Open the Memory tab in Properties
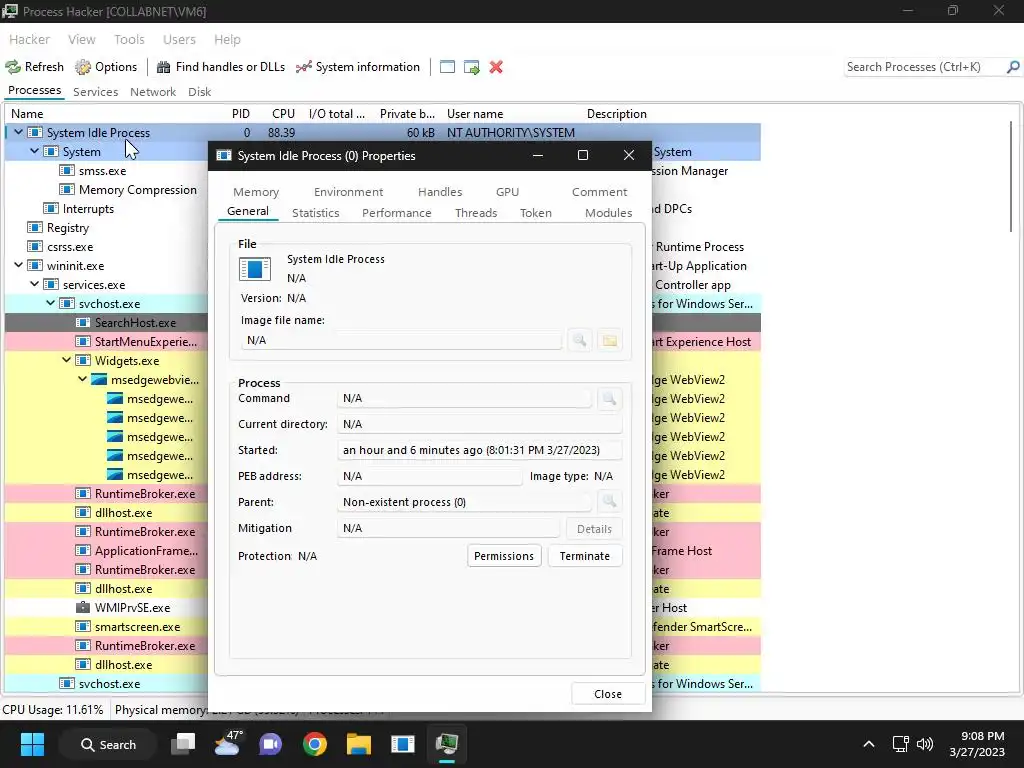The height and width of the screenshot is (768, 1024). click(256, 192)
